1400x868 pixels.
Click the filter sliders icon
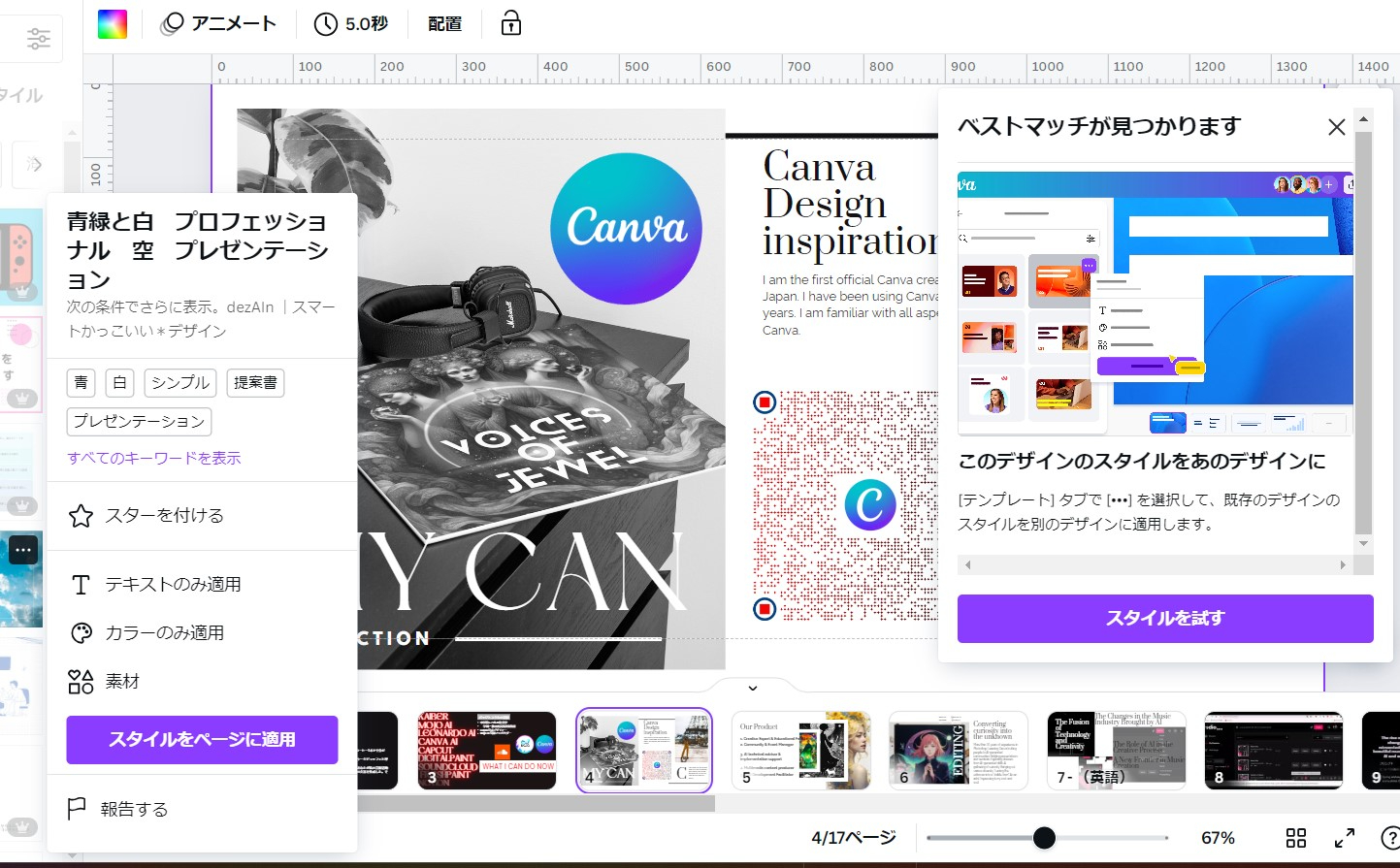tap(39, 38)
